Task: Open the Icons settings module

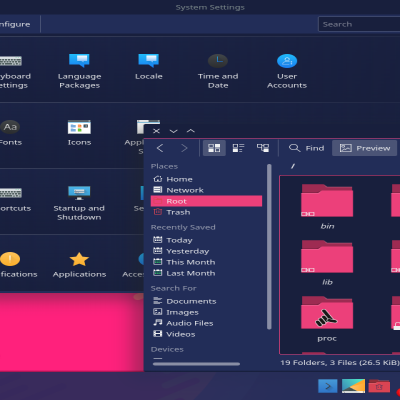Action: (x=79, y=133)
